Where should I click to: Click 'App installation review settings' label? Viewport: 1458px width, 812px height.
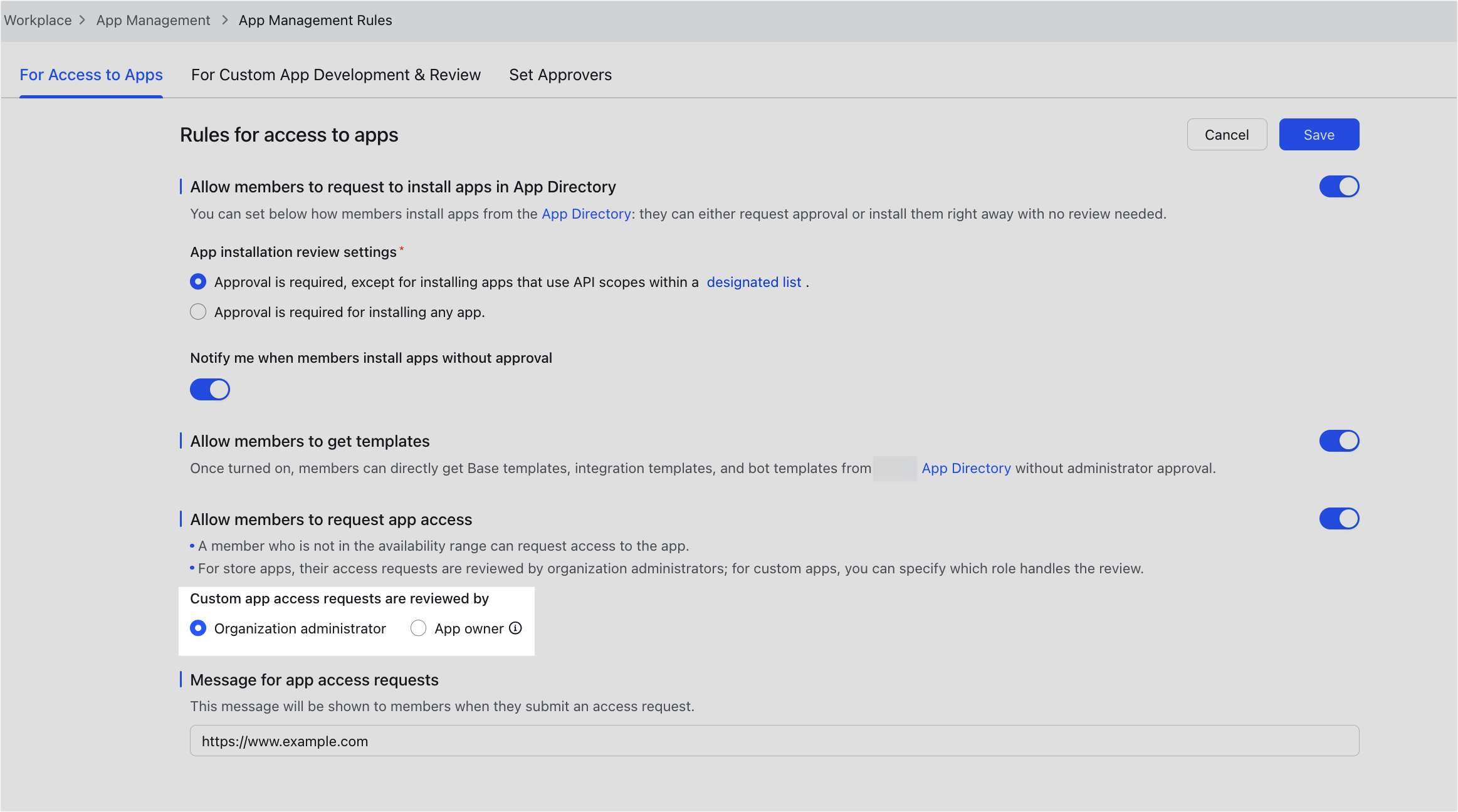(x=293, y=252)
